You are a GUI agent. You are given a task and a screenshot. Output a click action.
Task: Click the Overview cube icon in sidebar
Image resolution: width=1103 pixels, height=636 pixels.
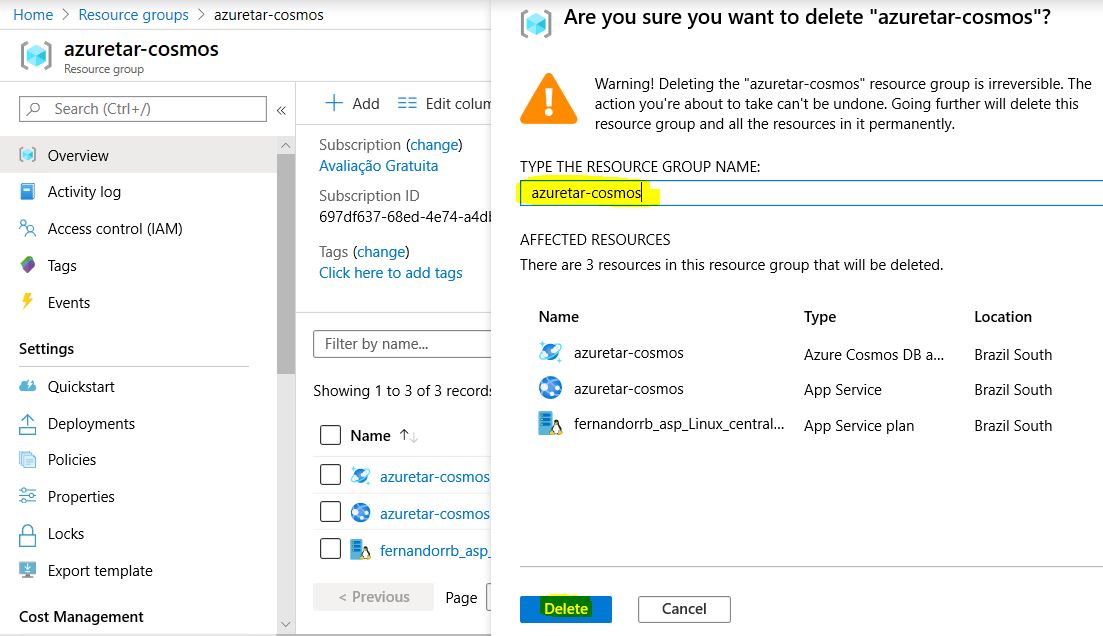[x=27, y=155]
